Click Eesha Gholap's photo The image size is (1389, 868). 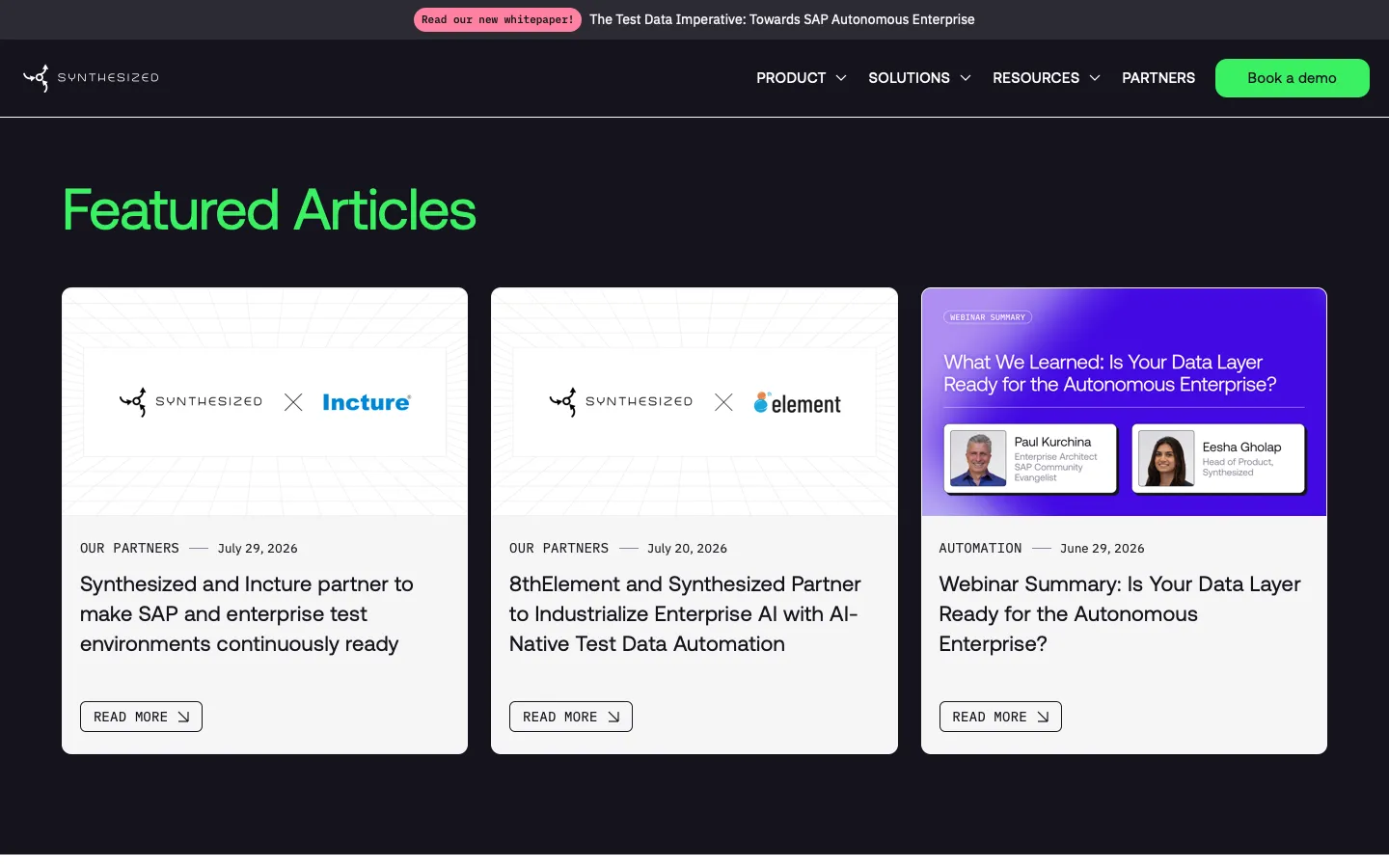1166,458
